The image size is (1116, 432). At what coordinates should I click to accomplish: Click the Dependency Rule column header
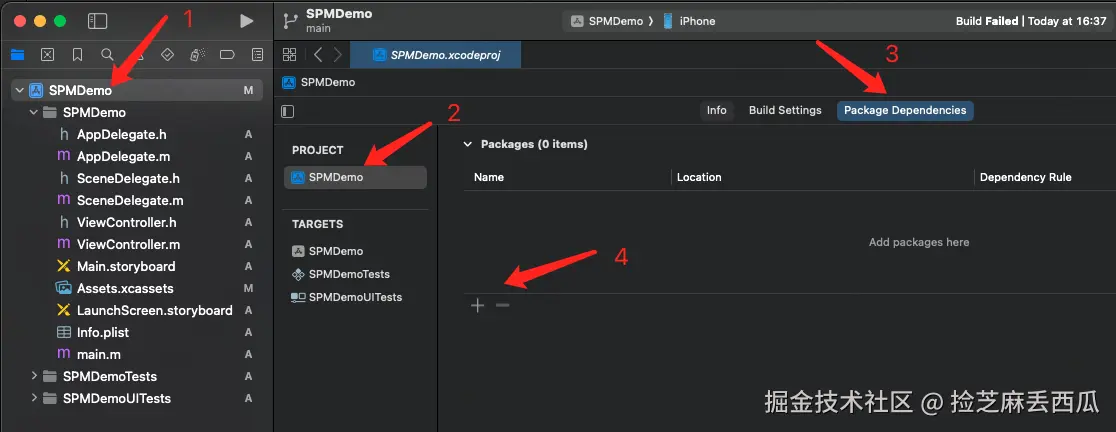pos(1026,177)
